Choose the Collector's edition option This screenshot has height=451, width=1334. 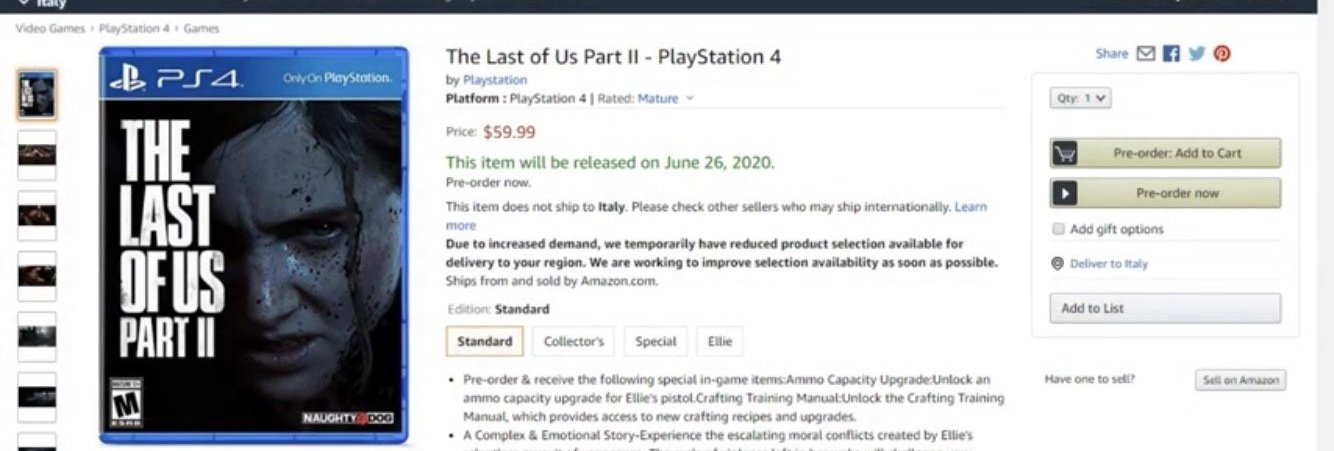click(574, 341)
